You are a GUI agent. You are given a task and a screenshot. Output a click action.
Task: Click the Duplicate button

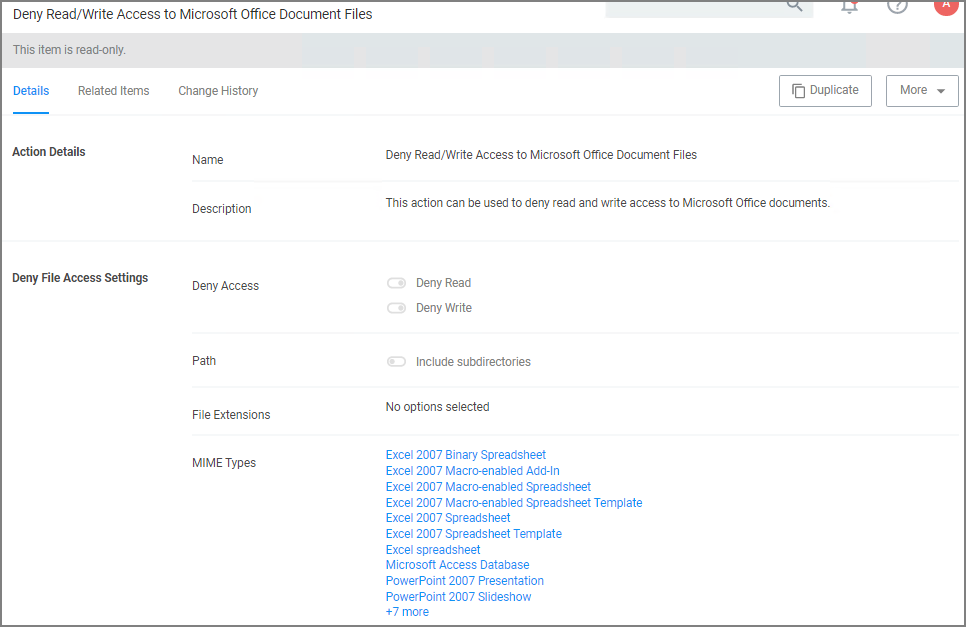point(825,90)
